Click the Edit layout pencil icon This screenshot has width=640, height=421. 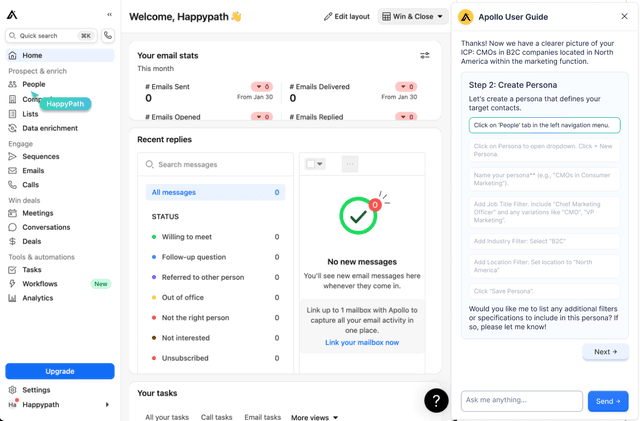328,17
